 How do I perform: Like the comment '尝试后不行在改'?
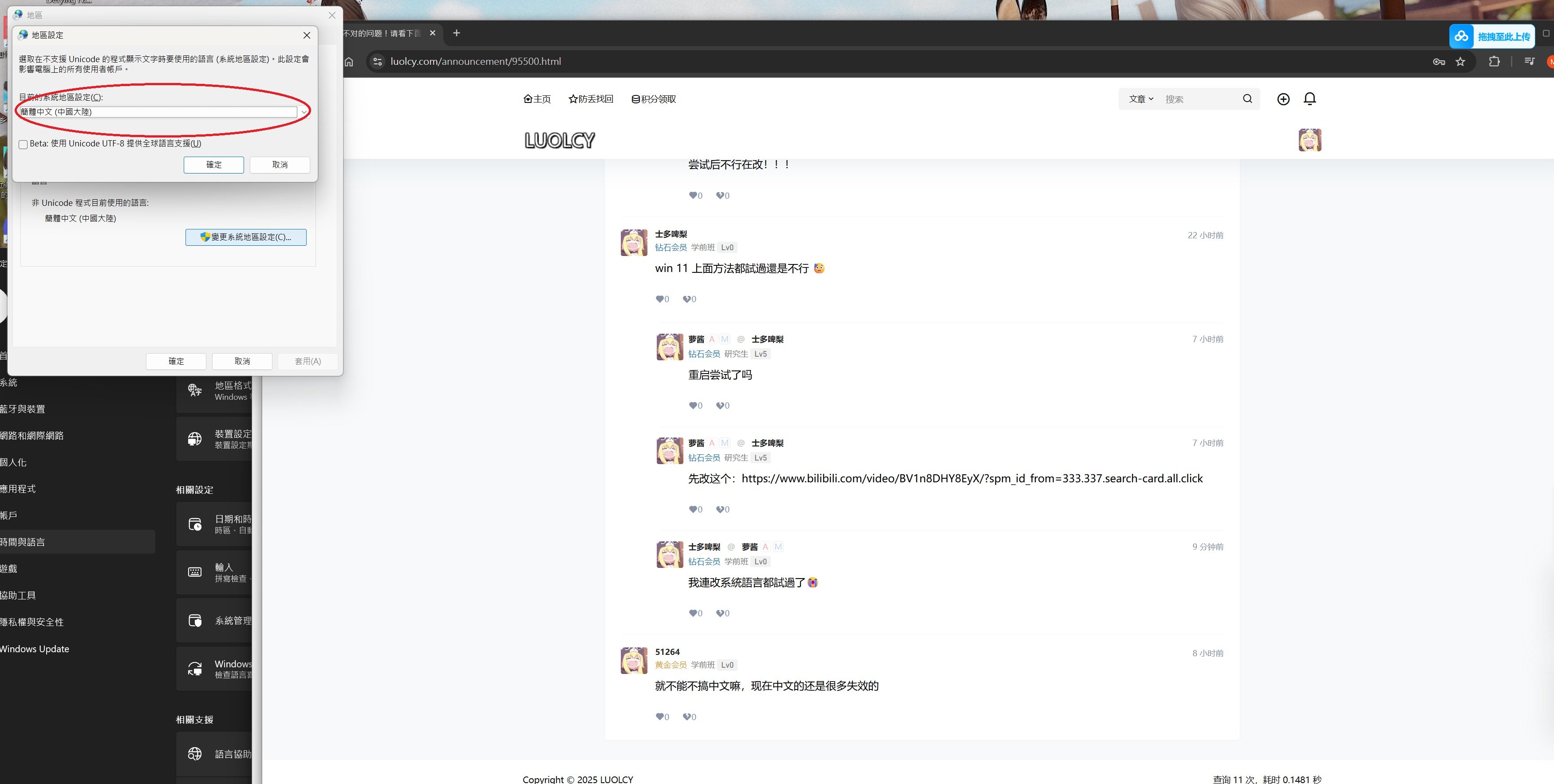click(x=695, y=195)
